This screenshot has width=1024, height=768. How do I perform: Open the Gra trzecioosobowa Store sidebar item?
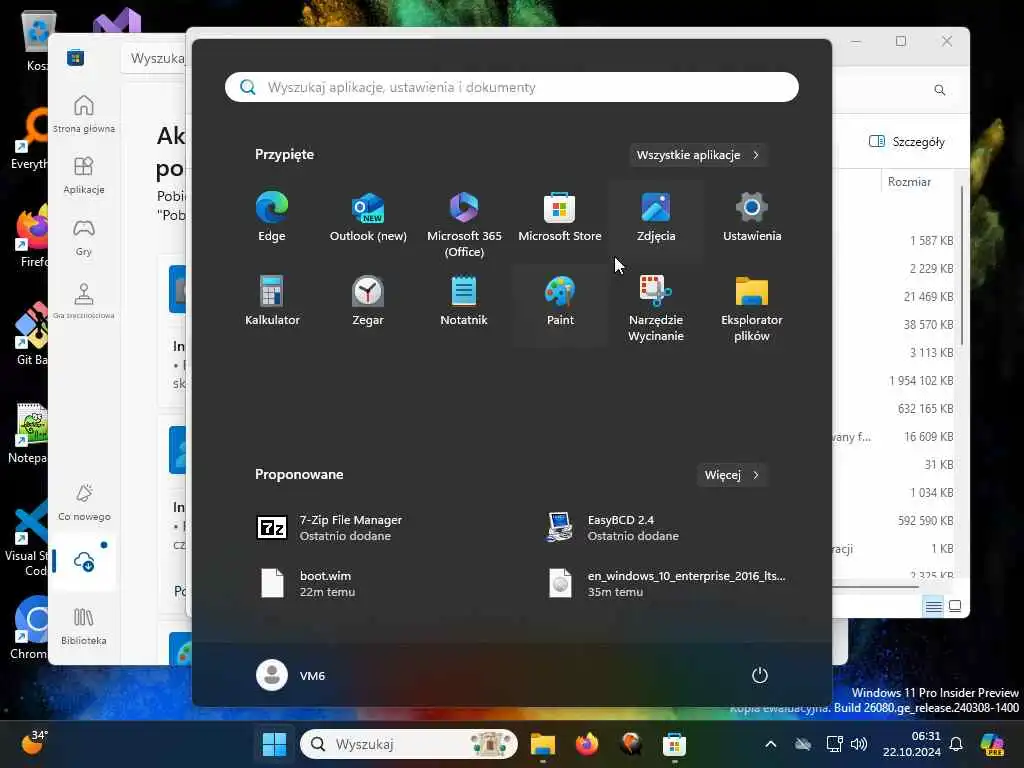pos(84,300)
